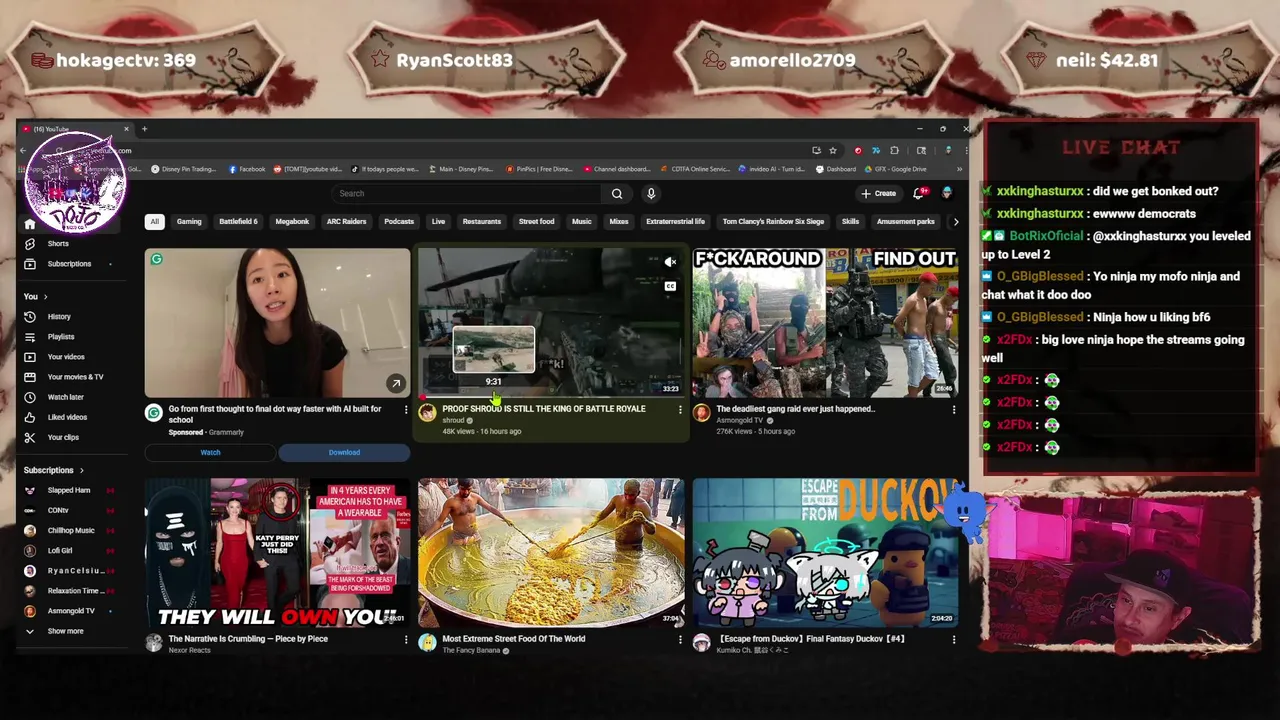Open the Facebook bookmark
This screenshot has height=720, width=1280.
pos(247,169)
